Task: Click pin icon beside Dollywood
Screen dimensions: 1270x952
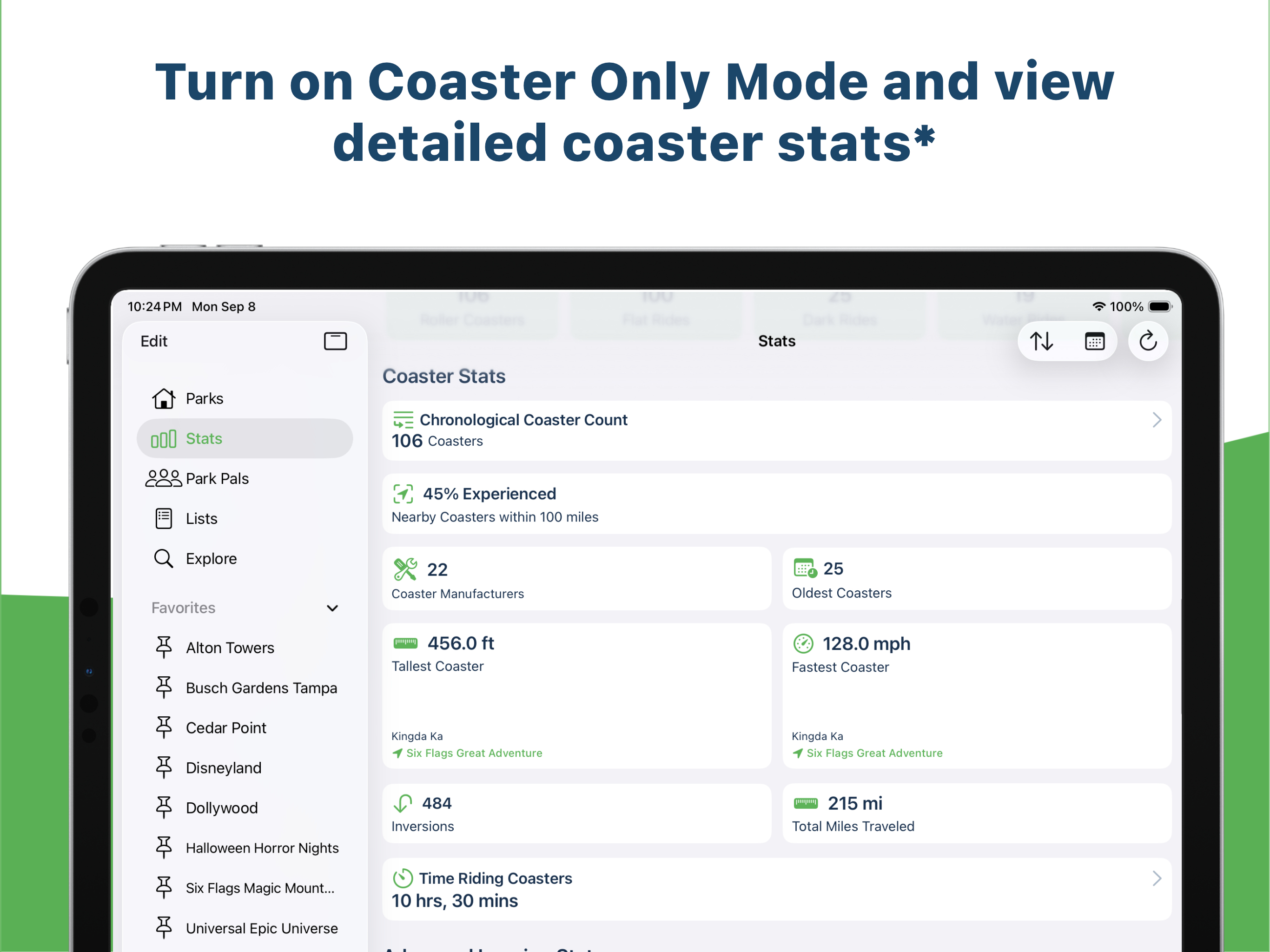Action: click(x=164, y=808)
